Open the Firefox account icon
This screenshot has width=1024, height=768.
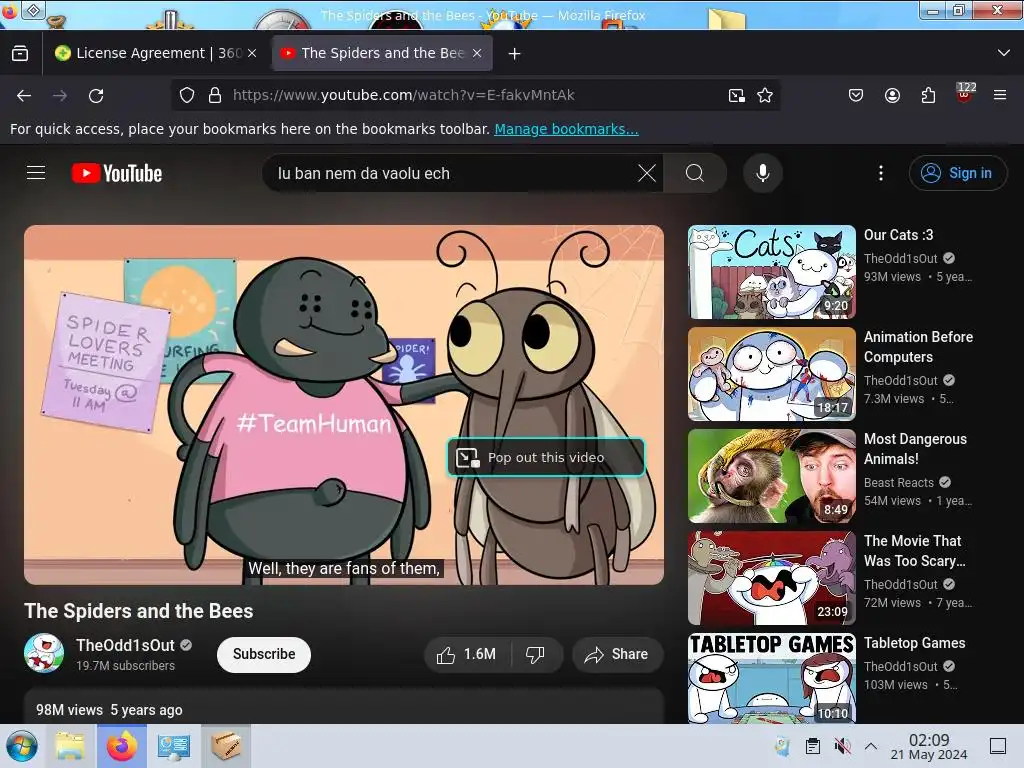pos(892,95)
